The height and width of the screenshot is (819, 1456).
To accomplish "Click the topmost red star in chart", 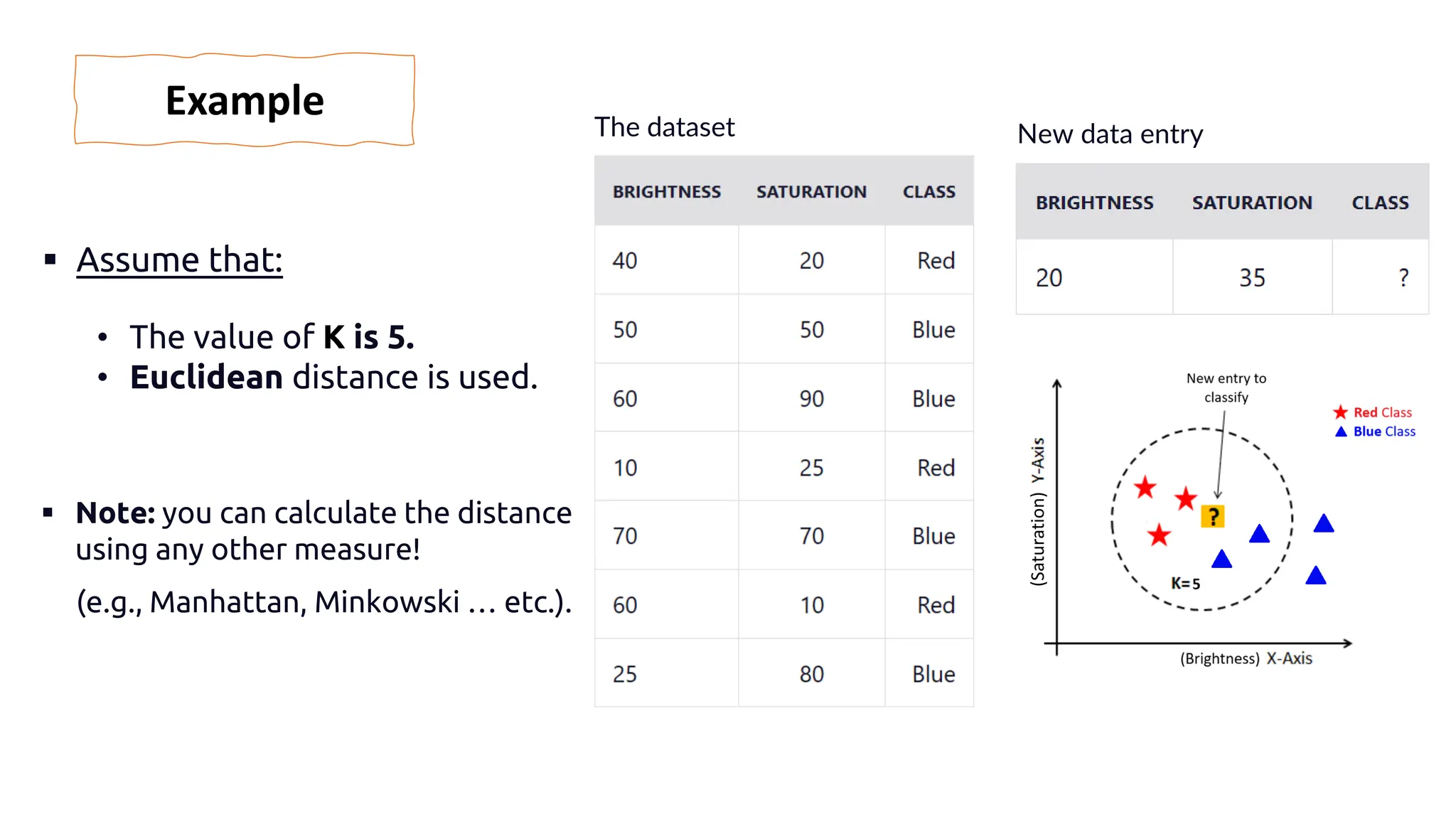I will [x=1145, y=488].
